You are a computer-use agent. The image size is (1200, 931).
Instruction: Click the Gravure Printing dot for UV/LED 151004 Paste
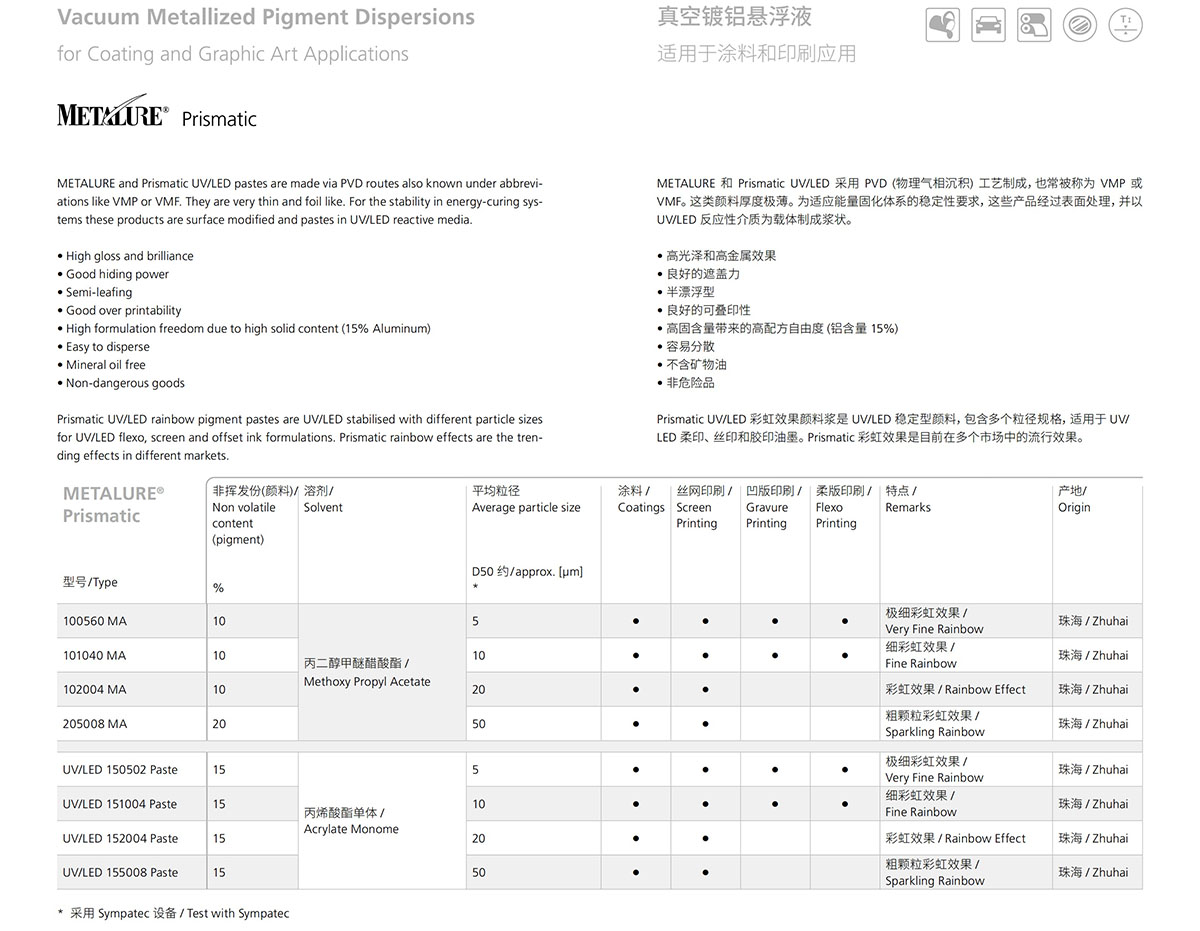click(775, 804)
